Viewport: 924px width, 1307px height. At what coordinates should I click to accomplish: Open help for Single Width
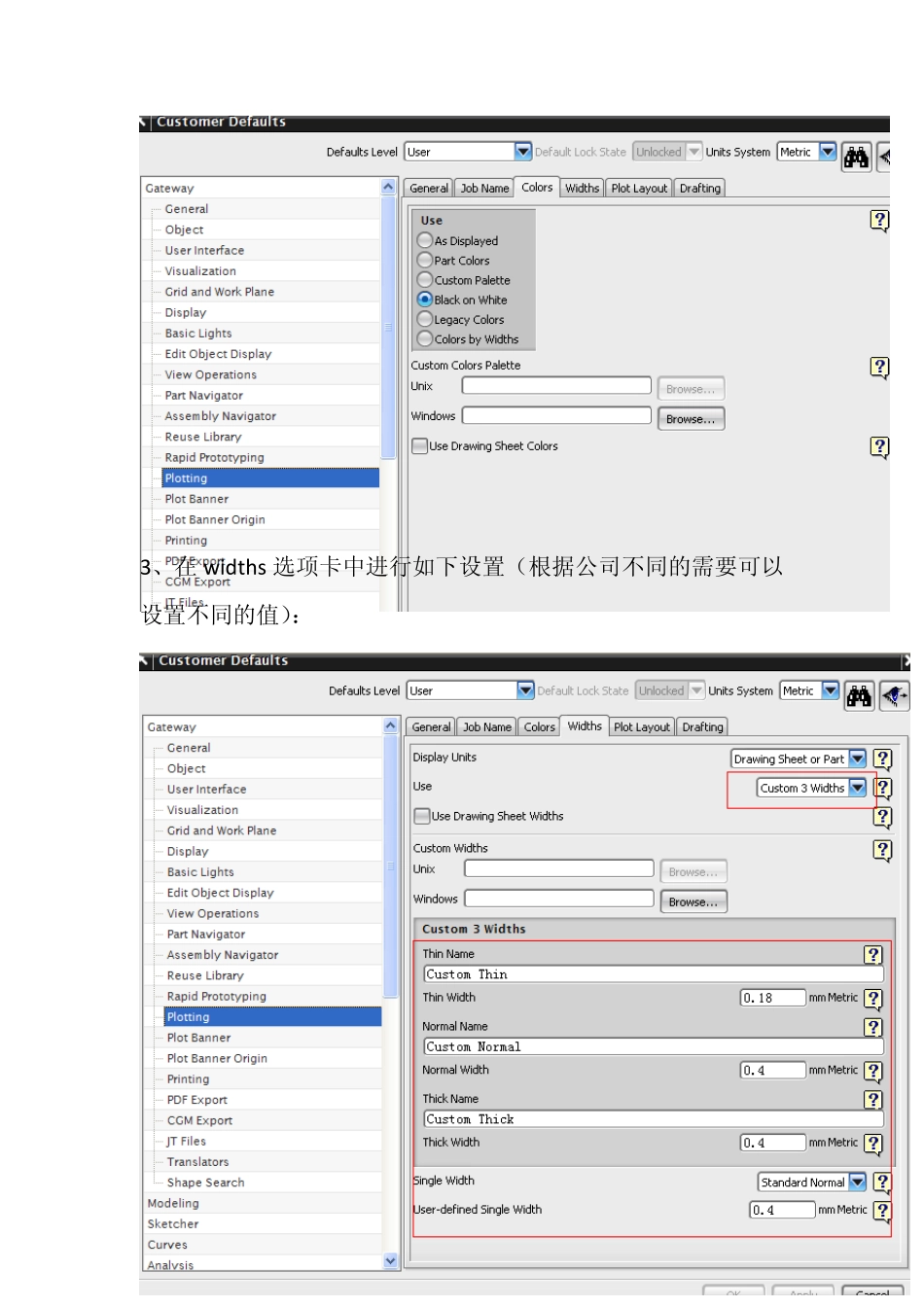pyautogui.click(x=882, y=1183)
